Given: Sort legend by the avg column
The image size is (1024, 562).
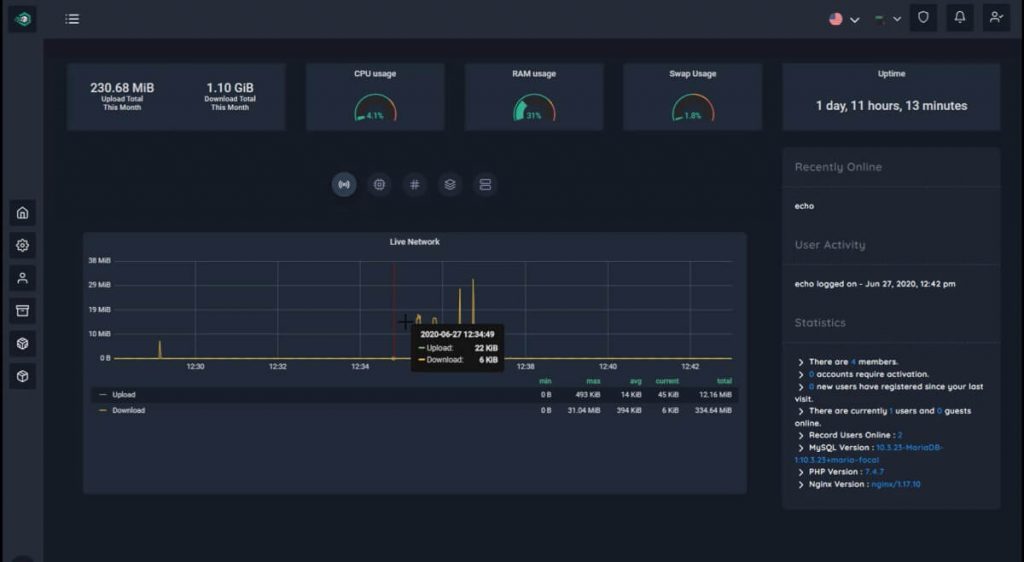Looking at the screenshot, I should (635, 381).
